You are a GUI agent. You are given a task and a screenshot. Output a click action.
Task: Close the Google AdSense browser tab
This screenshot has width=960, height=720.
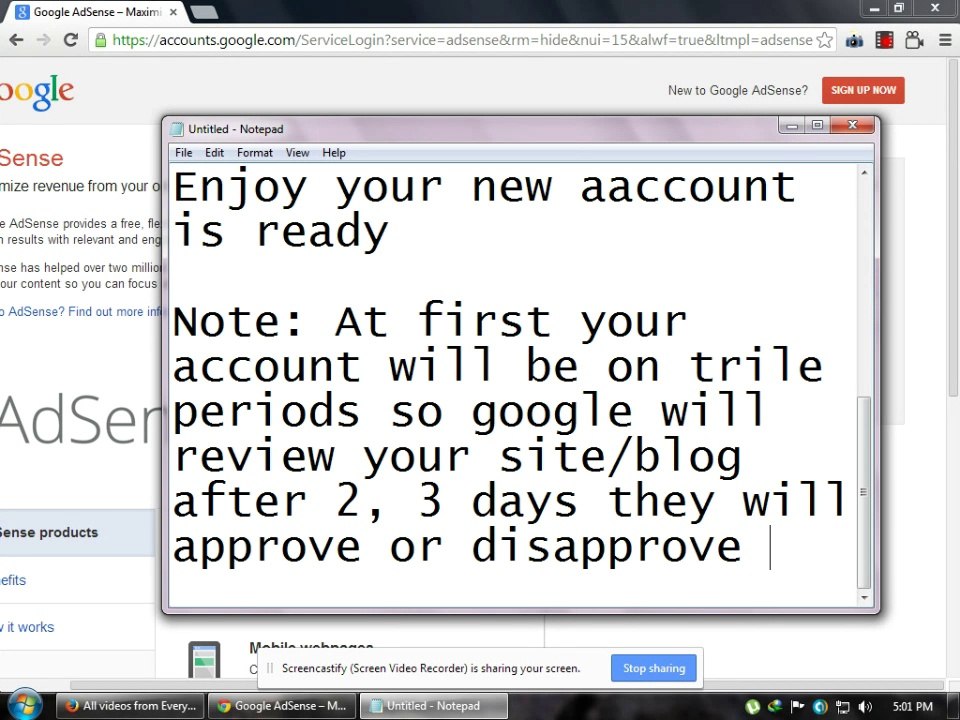coord(173,12)
